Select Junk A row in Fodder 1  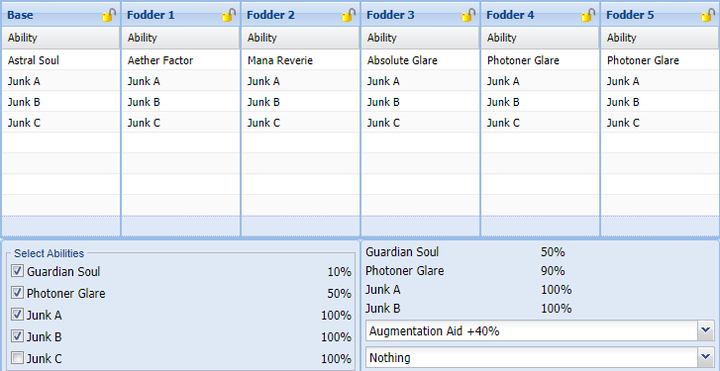[180, 81]
